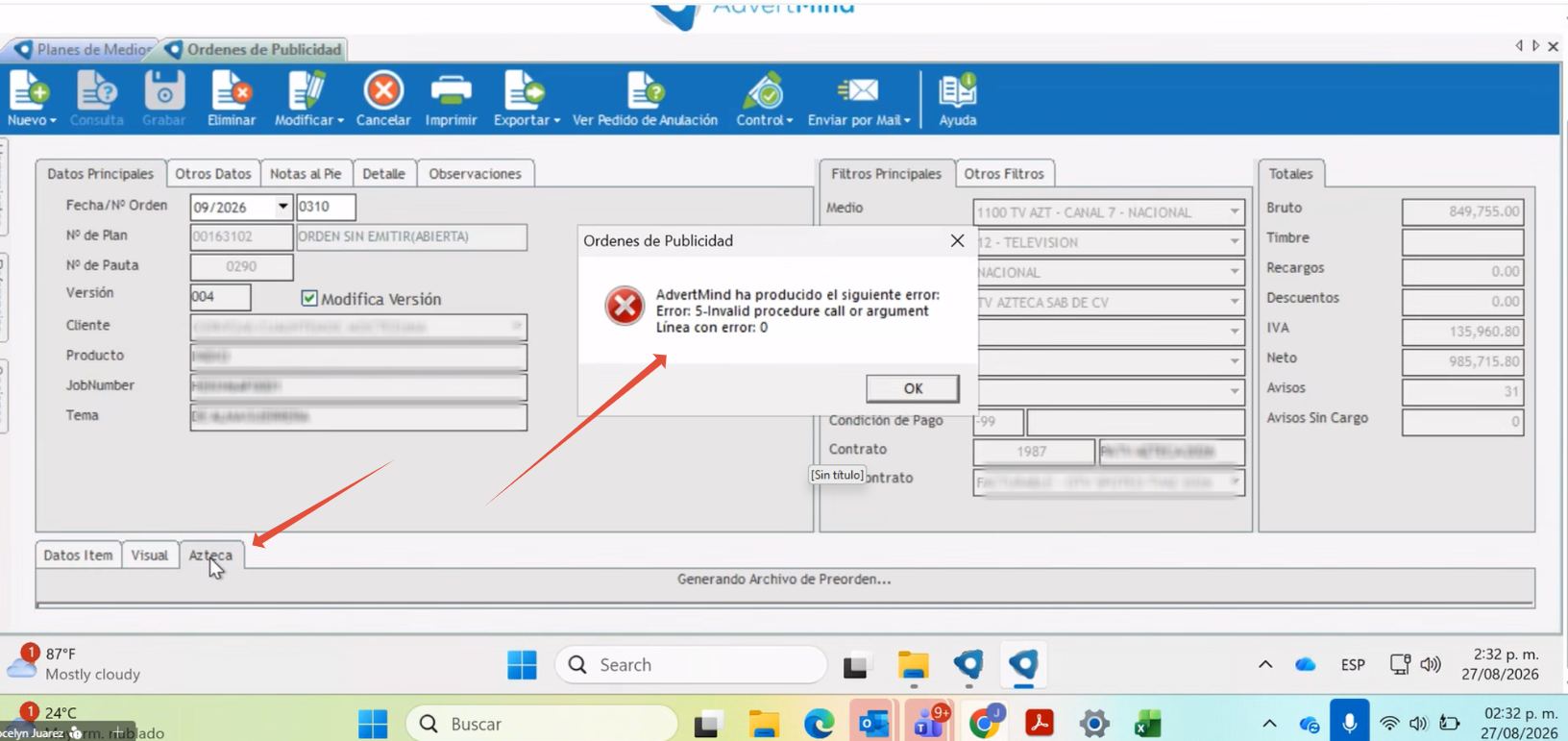The image size is (1568, 741).
Task: Click the order number field 0310
Action: tap(326, 207)
